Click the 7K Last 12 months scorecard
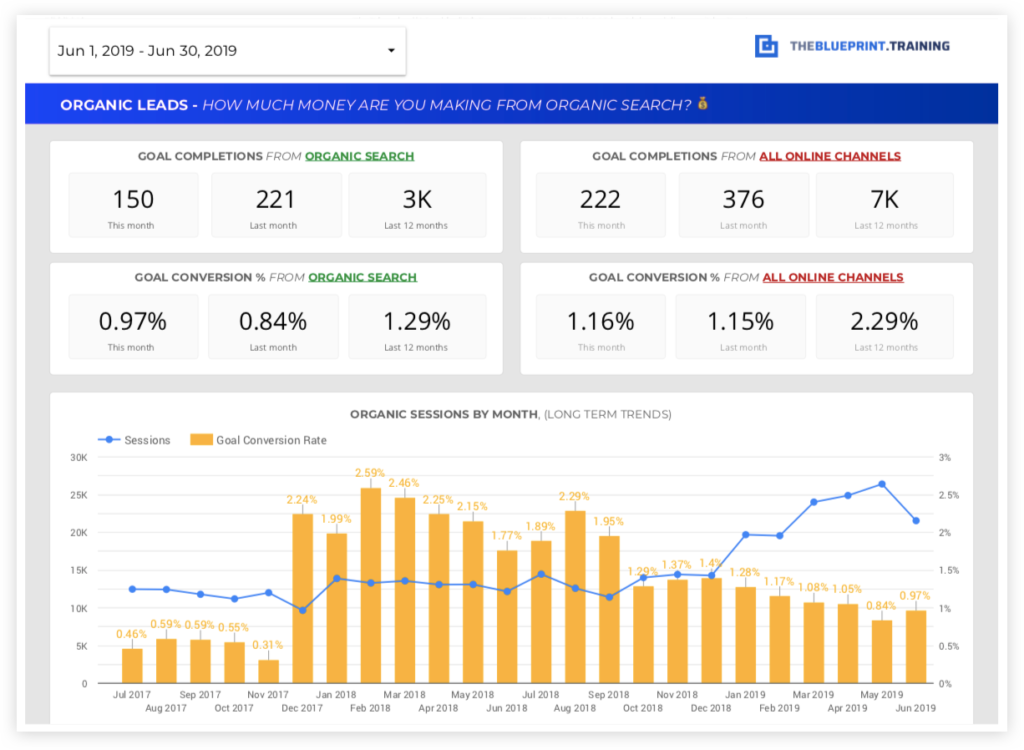 point(885,204)
